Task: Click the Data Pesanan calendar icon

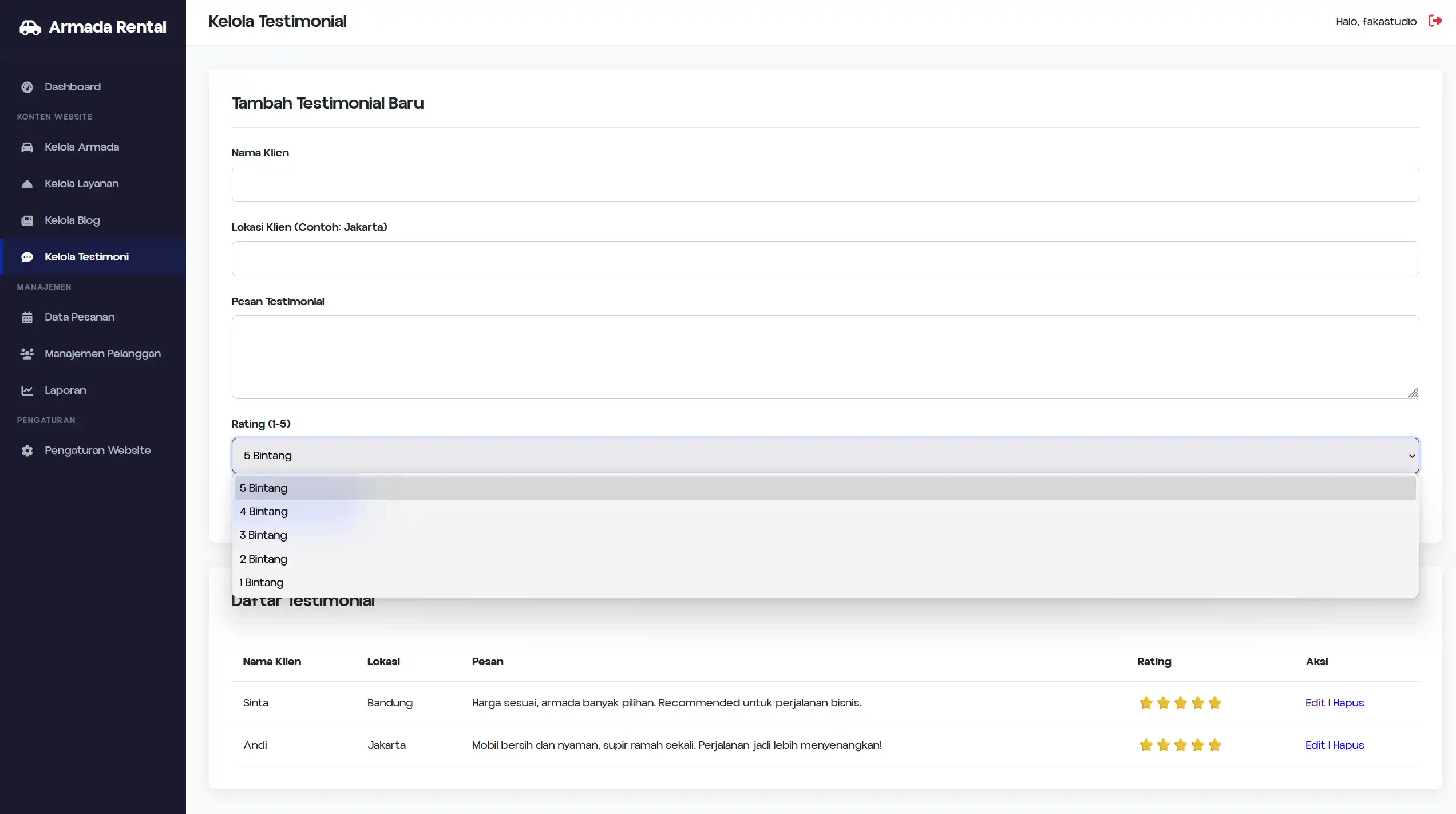Action: tap(27, 317)
